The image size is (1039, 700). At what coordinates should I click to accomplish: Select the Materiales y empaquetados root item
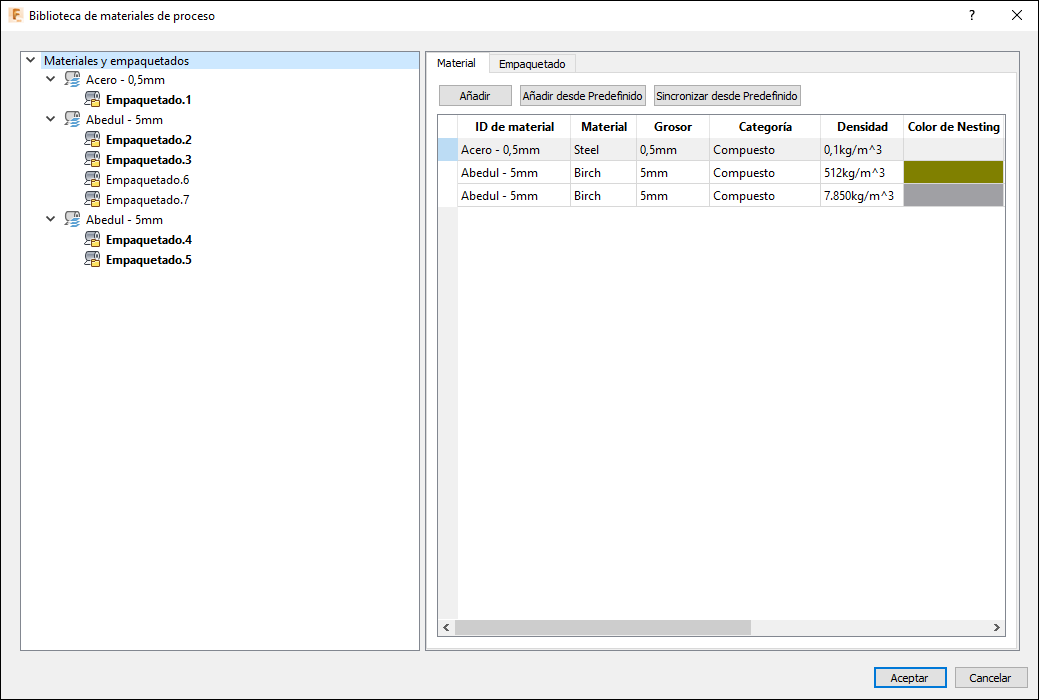tap(230, 60)
